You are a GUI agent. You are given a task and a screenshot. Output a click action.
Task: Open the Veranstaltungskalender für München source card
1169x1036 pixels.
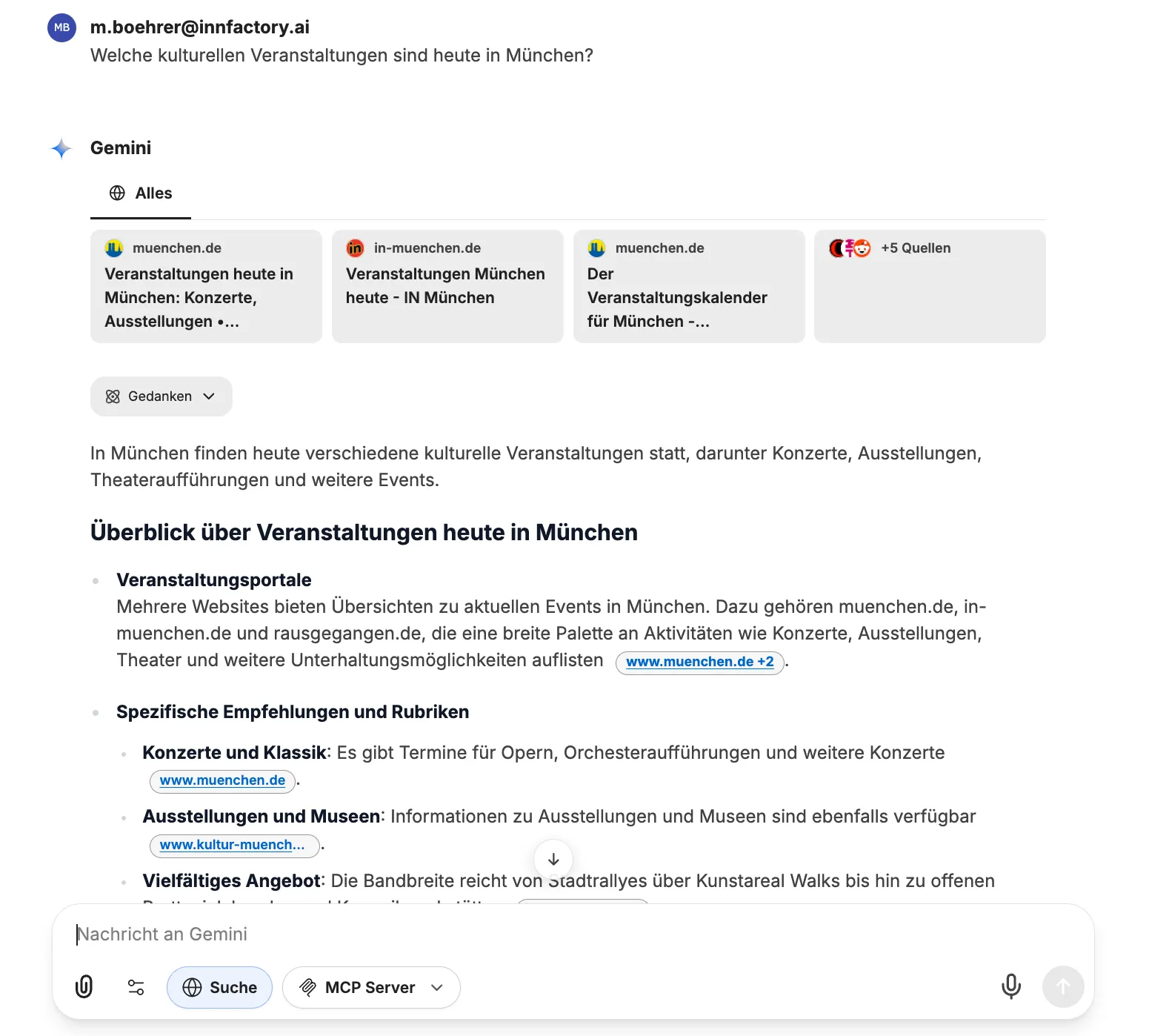(688, 286)
